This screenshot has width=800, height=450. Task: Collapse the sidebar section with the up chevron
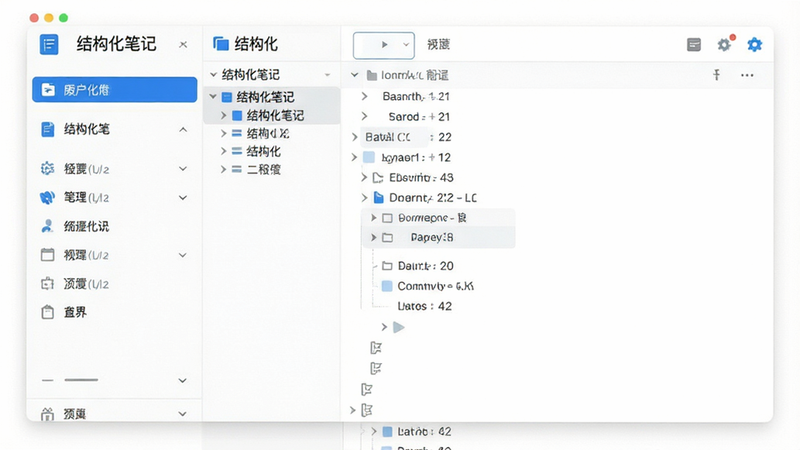(183, 130)
